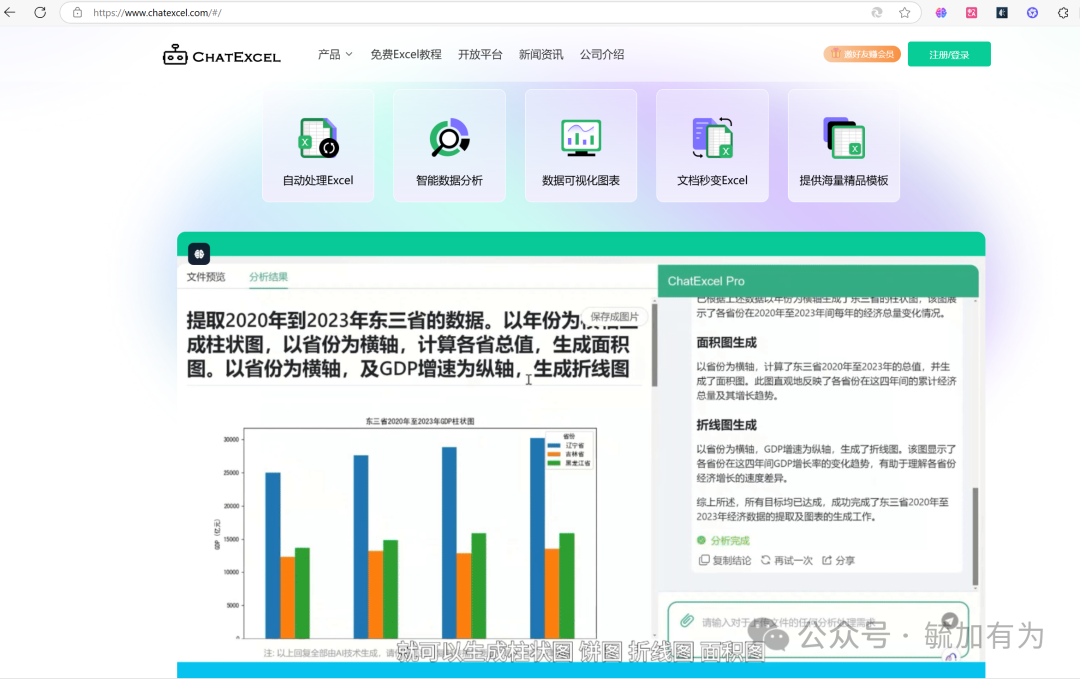The width and height of the screenshot is (1080, 679).
Task: Bookmark page with star icon
Action: (904, 12)
